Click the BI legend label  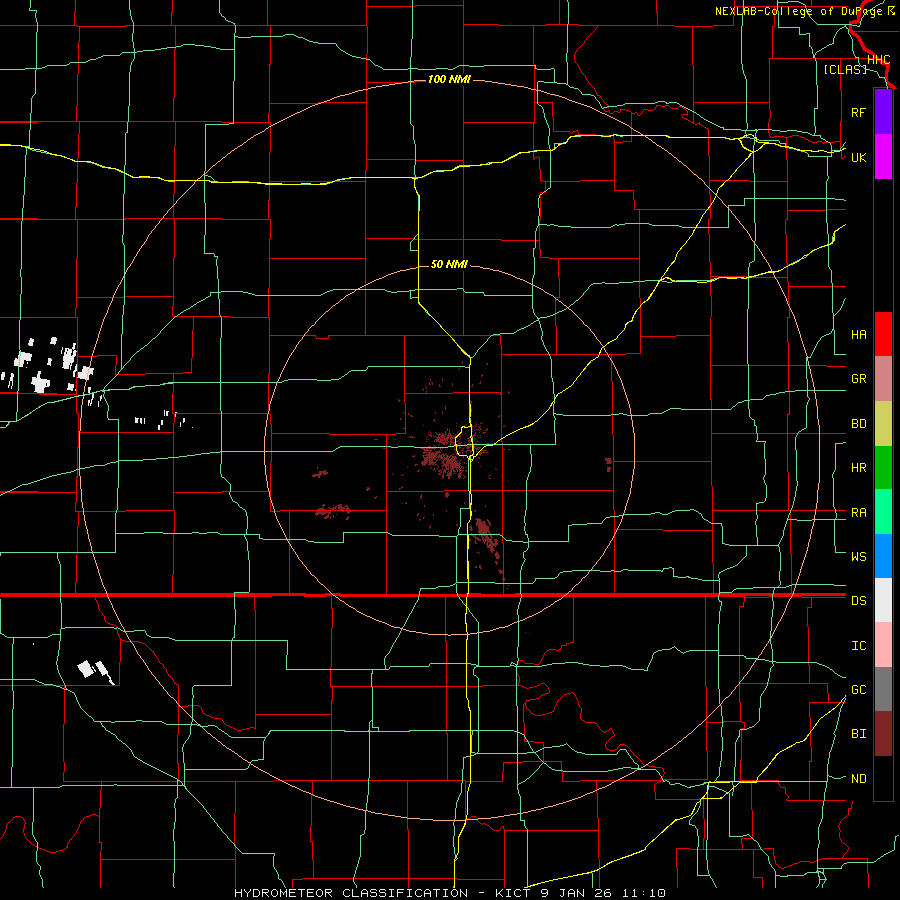[858, 734]
